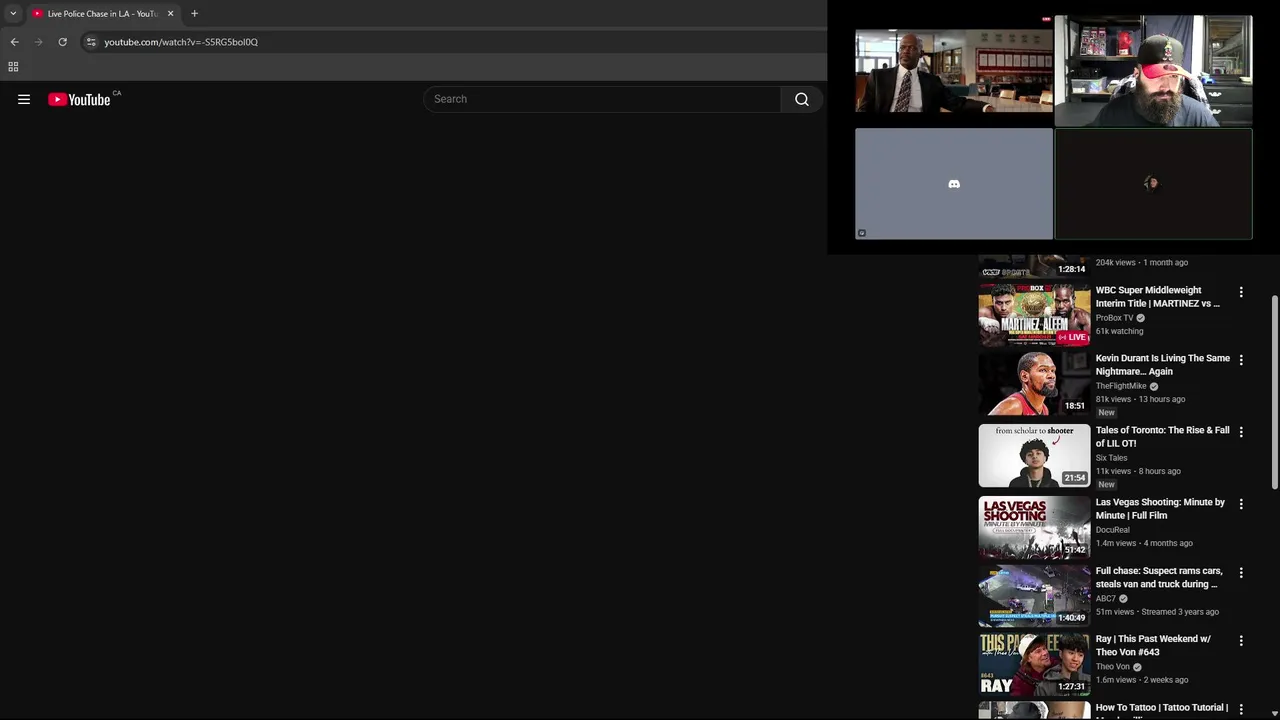Screen dimensions: 1280x720
Task: Open Ray This Past Weekend #643 title
Action: pos(1153,646)
